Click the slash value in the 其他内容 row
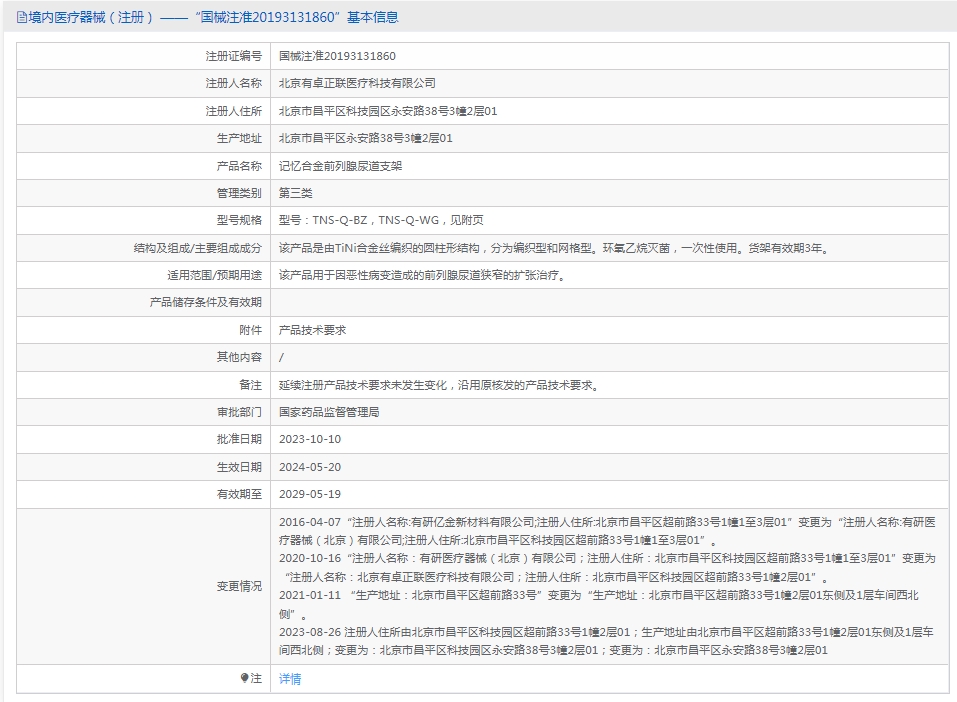Screen dimensions: 957x702 tap(281, 358)
